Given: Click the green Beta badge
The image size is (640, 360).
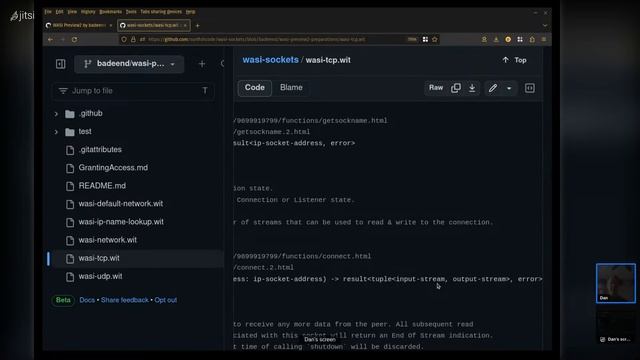Looking at the screenshot, I should click(x=63, y=300).
